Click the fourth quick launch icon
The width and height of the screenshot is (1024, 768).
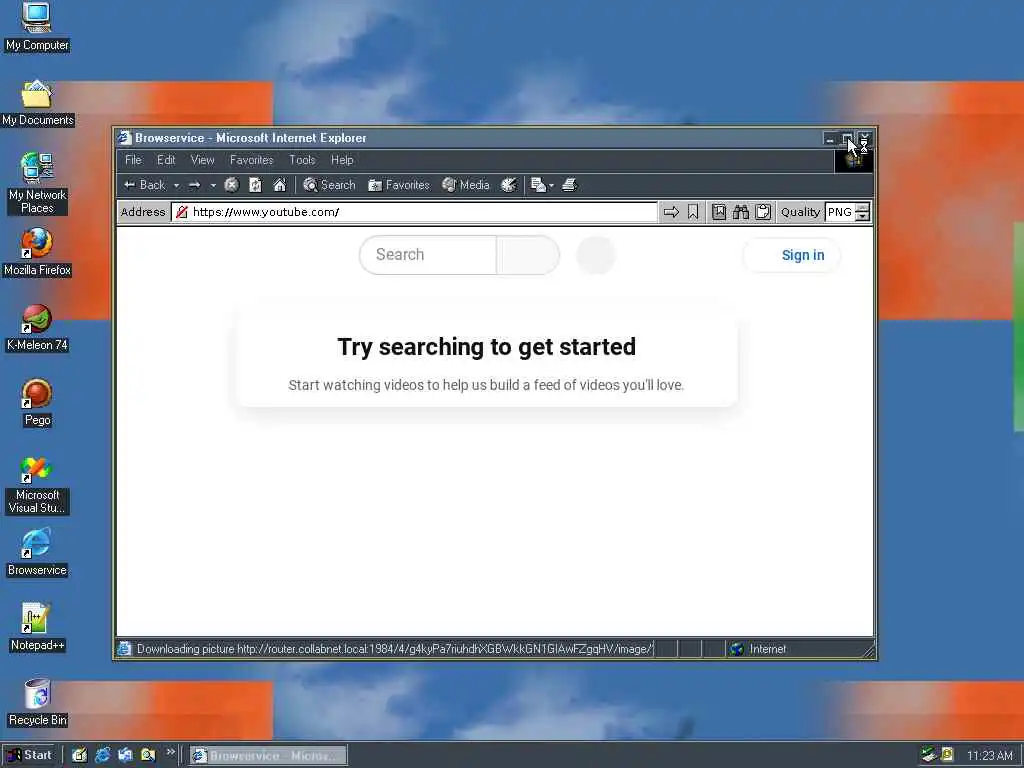(x=148, y=756)
